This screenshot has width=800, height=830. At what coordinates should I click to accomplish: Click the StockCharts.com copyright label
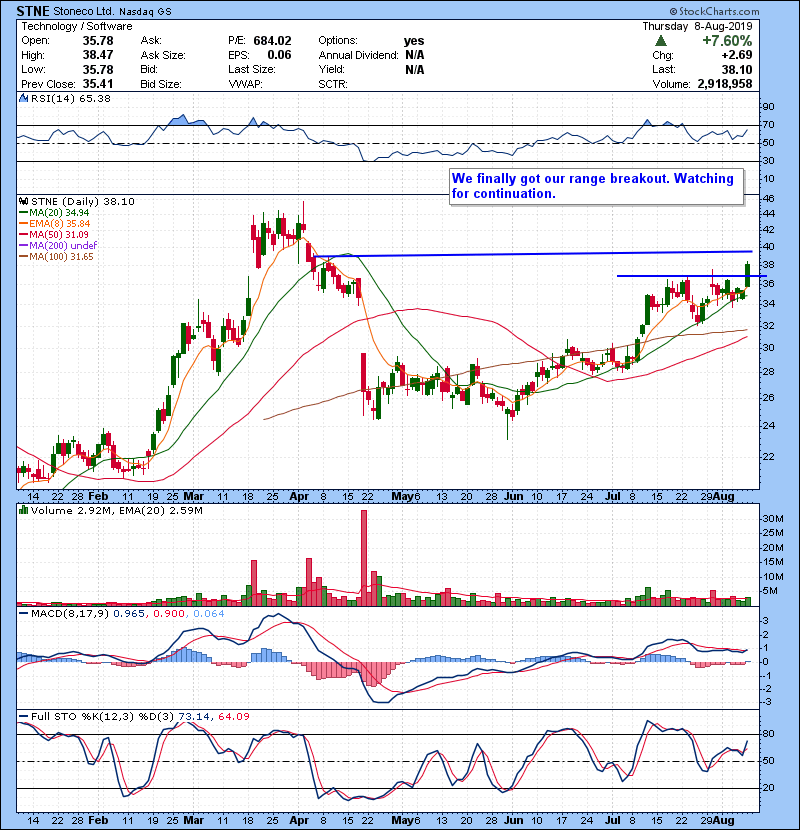714,11
